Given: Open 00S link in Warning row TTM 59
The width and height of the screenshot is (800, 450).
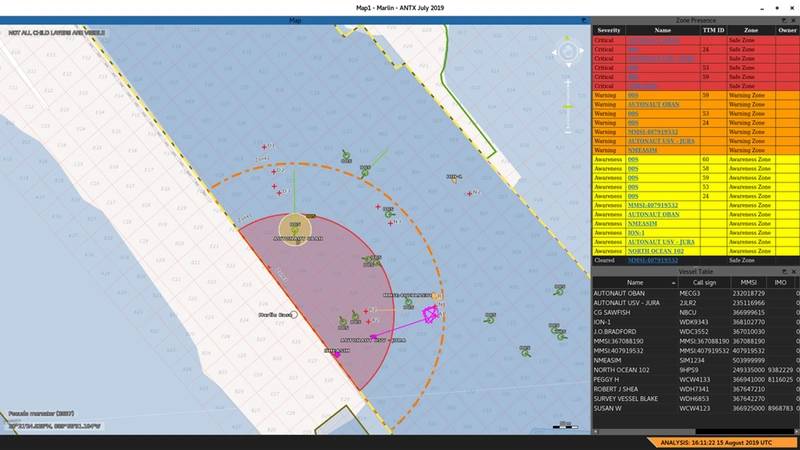Looking at the screenshot, I should (x=633, y=95).
